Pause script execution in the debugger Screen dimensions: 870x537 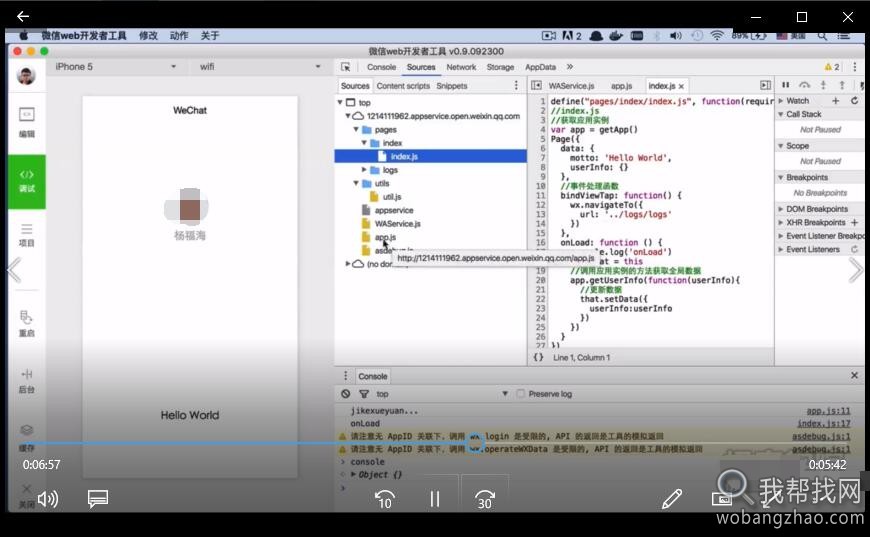point(786,85)
